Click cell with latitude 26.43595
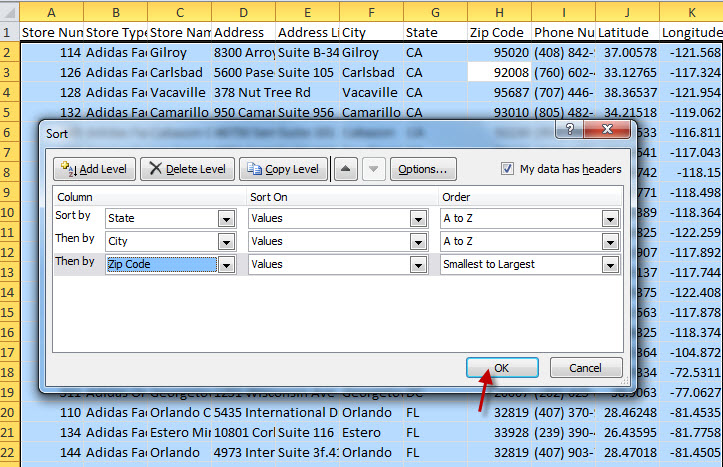The image size is (723, 467). (627, 432)
